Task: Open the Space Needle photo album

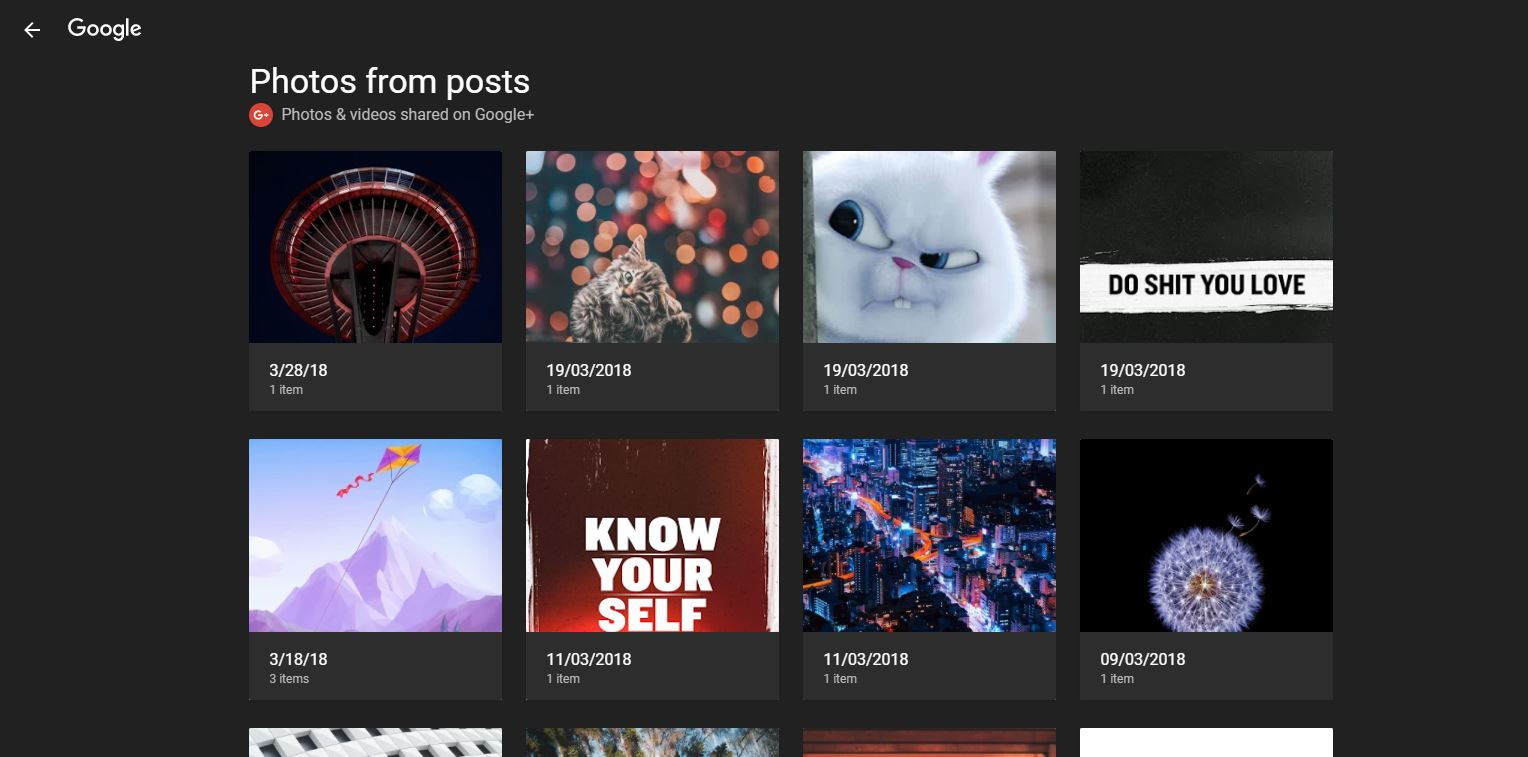Action: 375,247
